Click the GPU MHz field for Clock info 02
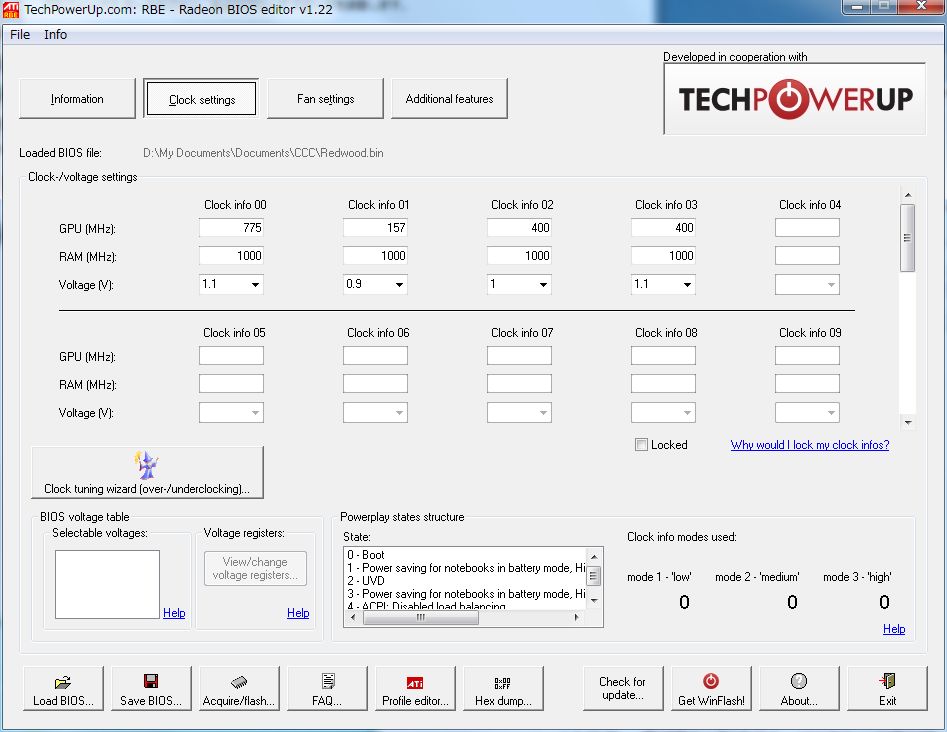Image resolution: width=947 pixels, height=732 pixels. pos(519,228)
